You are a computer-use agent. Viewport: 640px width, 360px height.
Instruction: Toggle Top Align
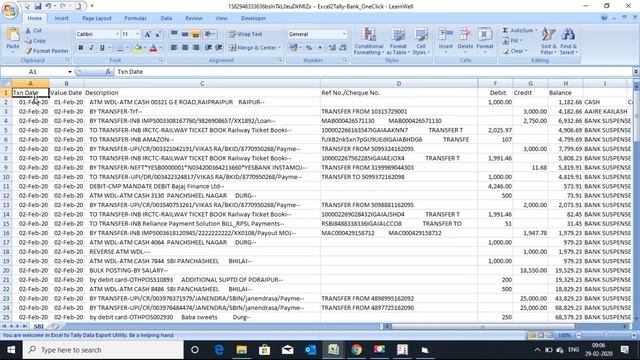pos(174,34)
